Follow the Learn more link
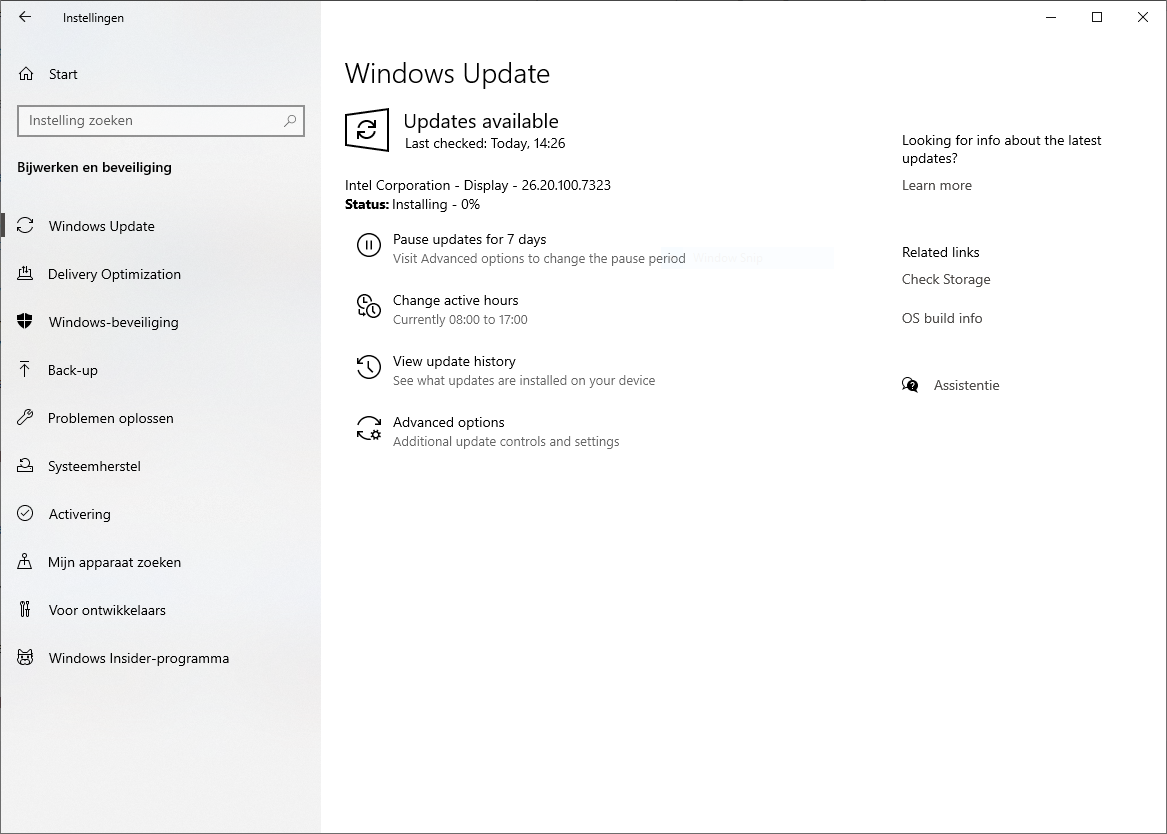This screenshot has width=1167, height=834. (x=936, y=185)
